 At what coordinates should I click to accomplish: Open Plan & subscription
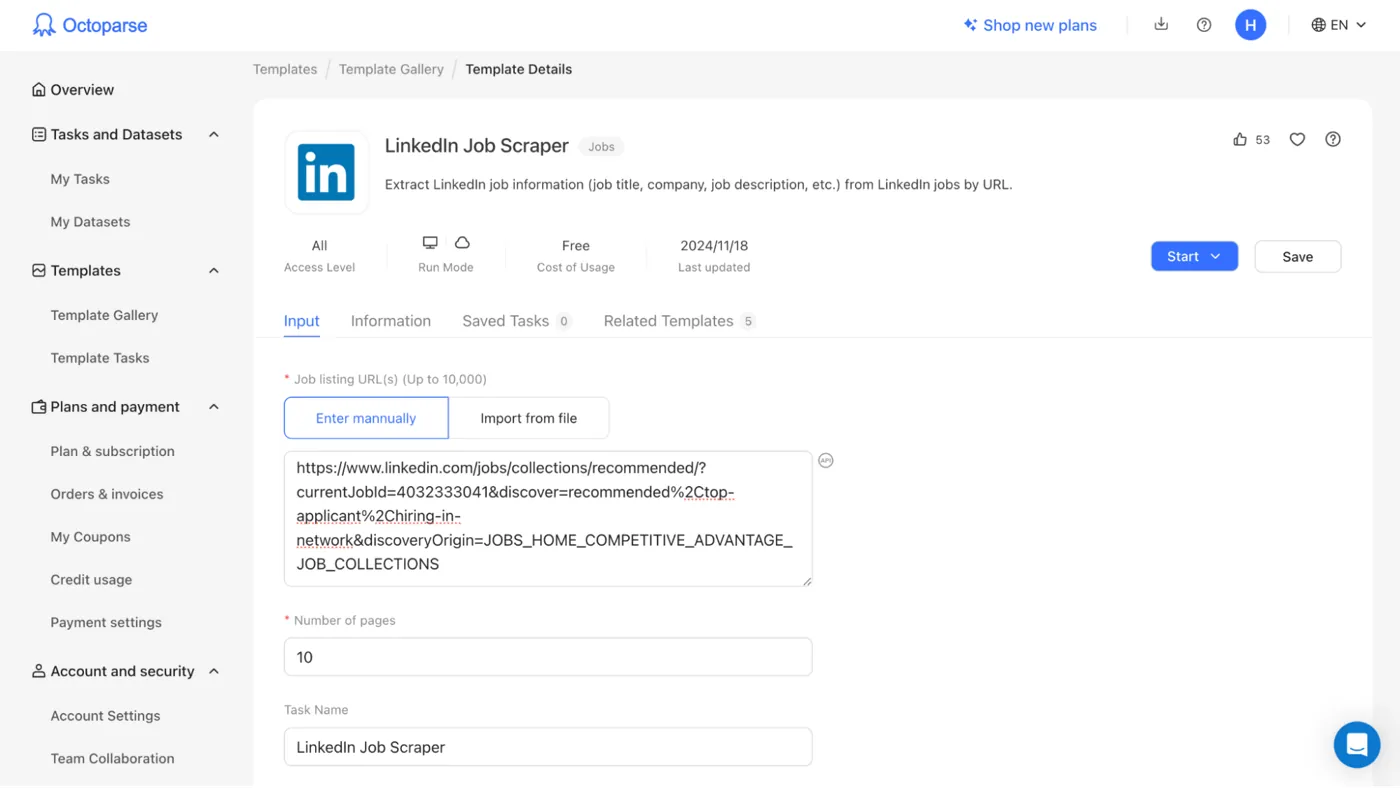pyautogui.click(x=113, y=451)
